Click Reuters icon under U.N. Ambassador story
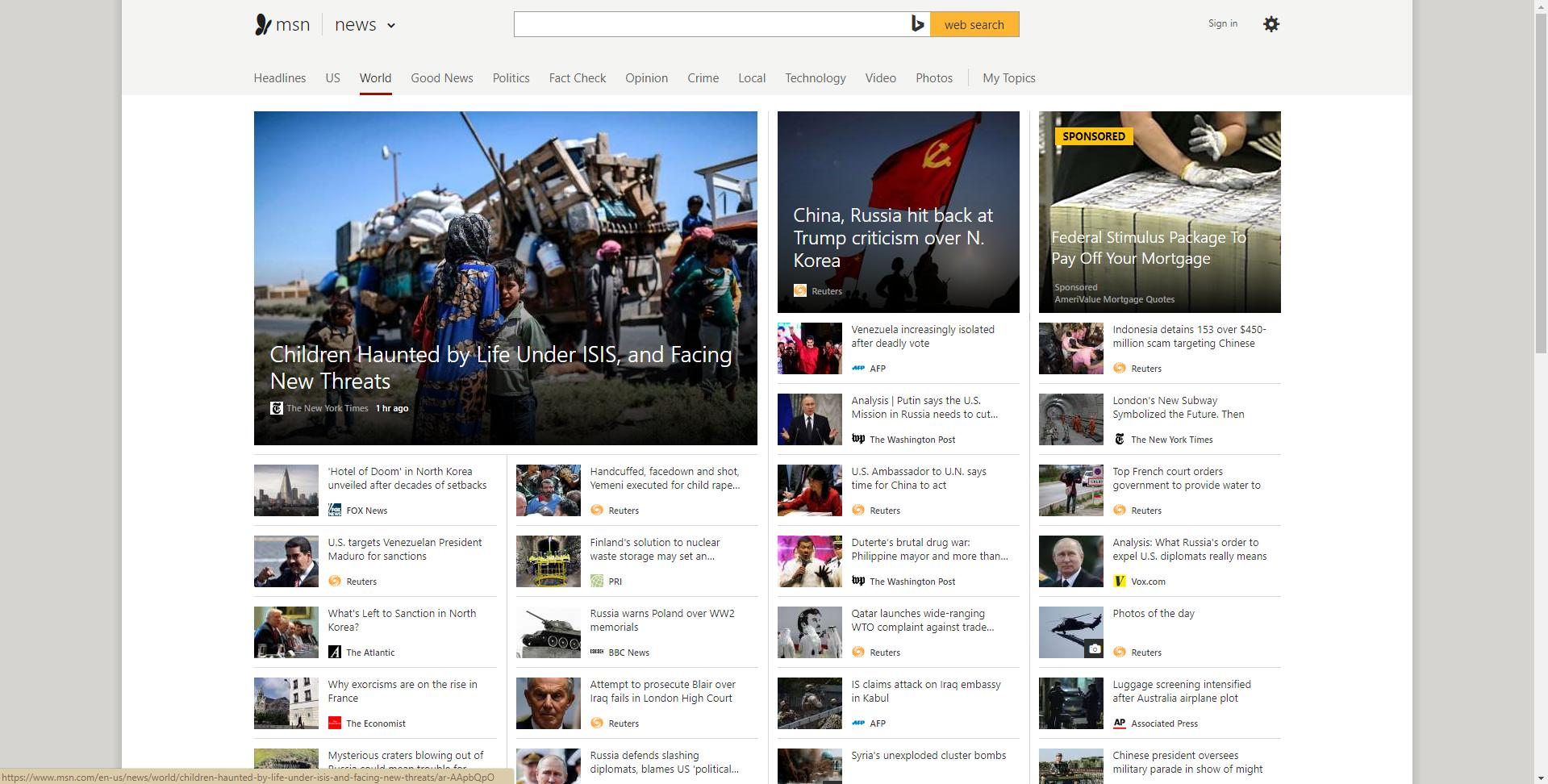 pyautogui.click(x=858, y=510)
